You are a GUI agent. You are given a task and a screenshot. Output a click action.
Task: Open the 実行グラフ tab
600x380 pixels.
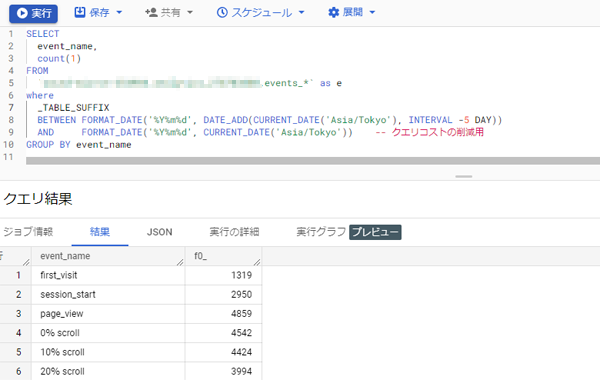point(321,232)
